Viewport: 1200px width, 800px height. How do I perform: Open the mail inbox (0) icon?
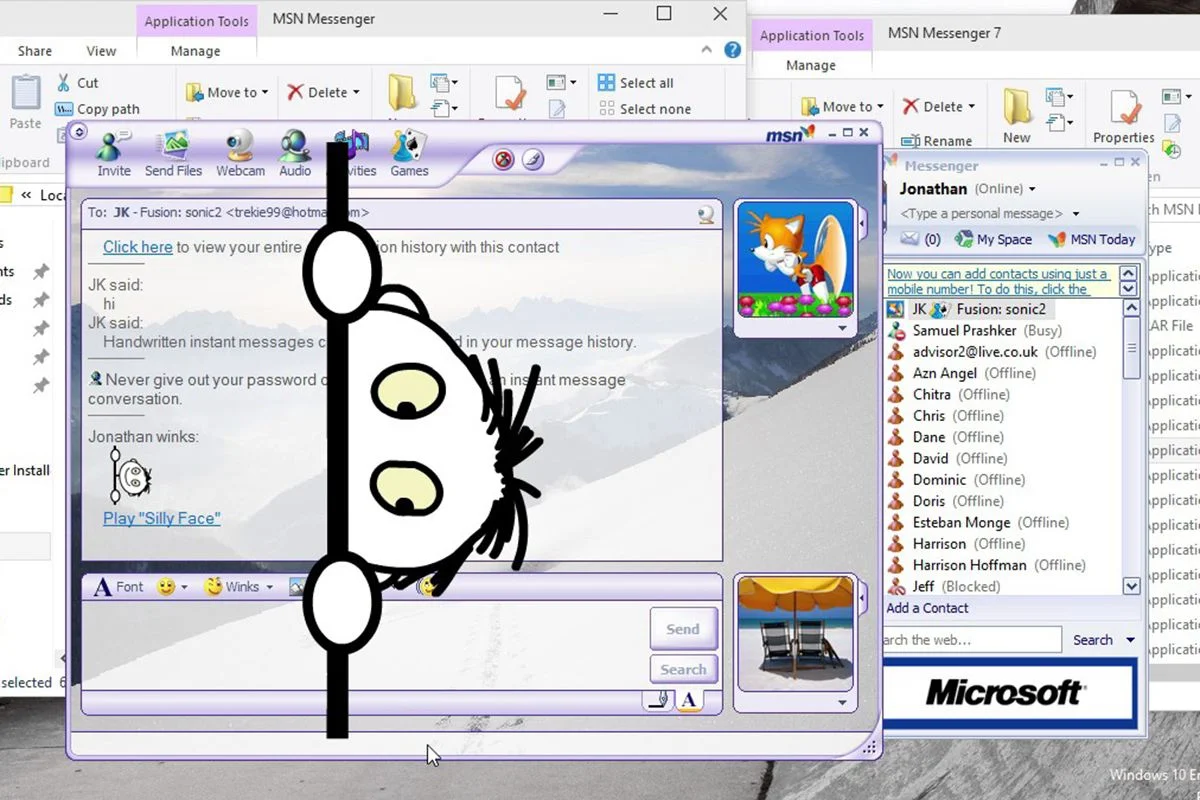[x=920, y=239]
